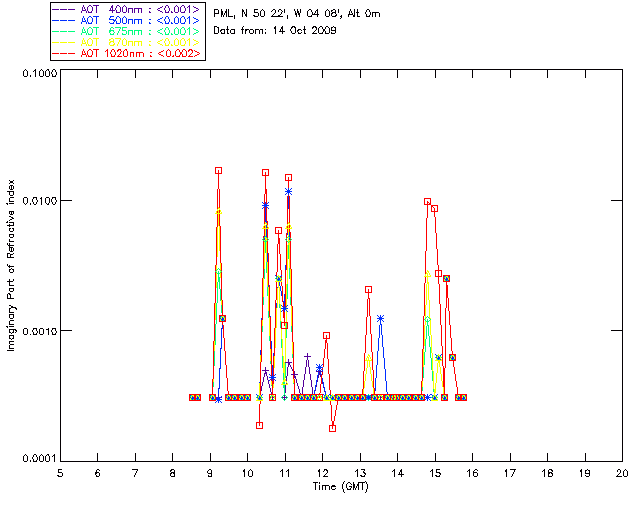Click the purple plus marker peak near time 11.6
This screenshot has width=640, height=512.
[307, 357]
